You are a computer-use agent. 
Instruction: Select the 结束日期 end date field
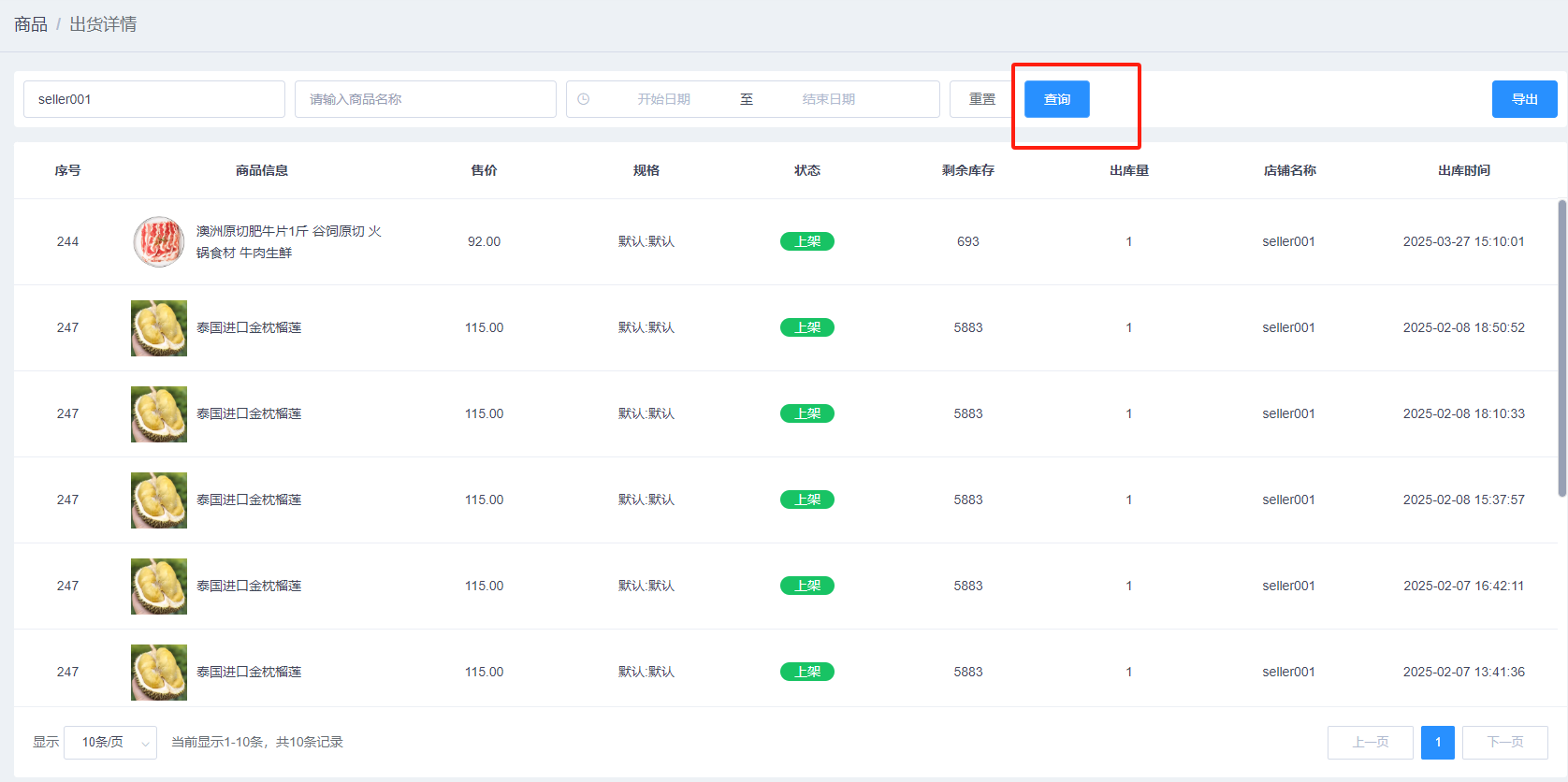pyautogui.click(x=829, y=99)
